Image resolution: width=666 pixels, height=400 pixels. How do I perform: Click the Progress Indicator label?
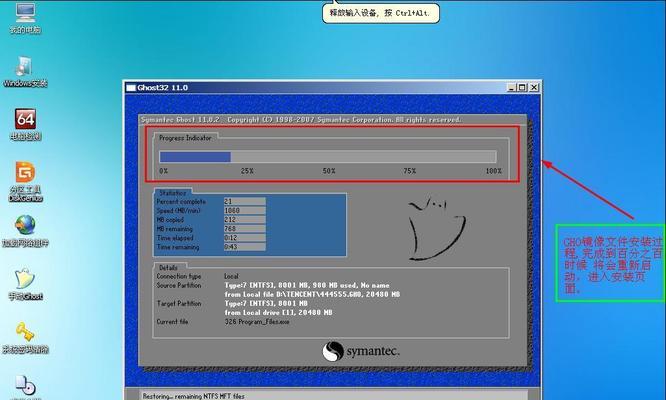point(185,138)
